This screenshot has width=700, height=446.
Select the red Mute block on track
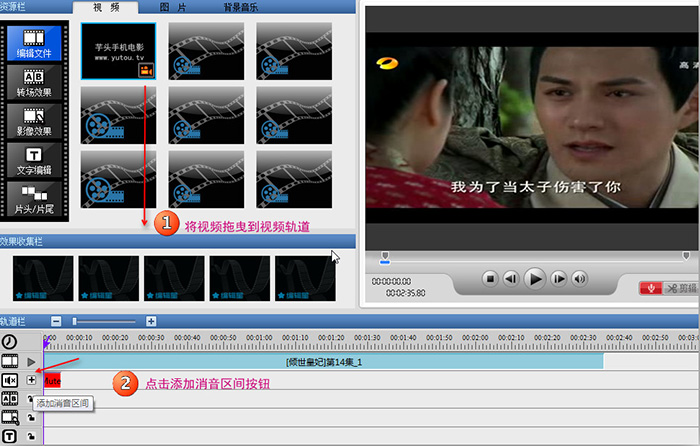pyautogui.click(x=52, y=380)
